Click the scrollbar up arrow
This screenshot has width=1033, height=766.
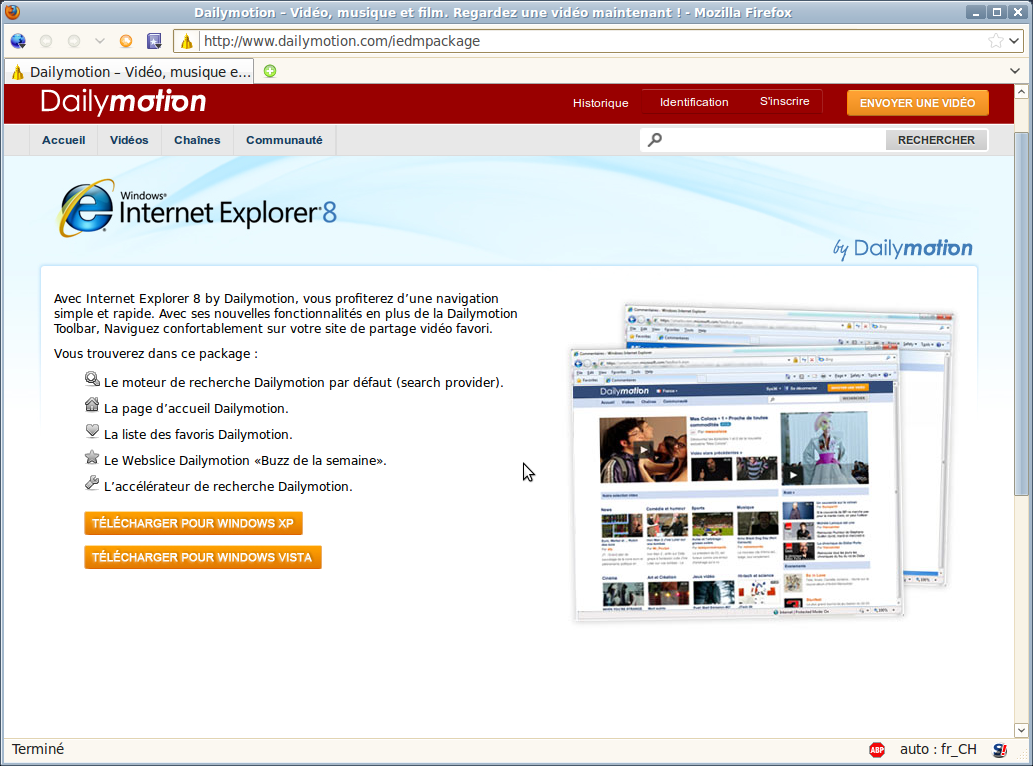1021,92
